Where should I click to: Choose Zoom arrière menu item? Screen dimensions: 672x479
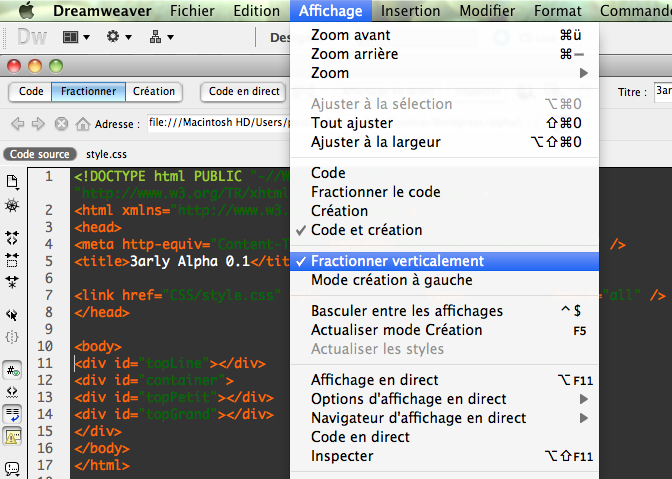pos(444,54)
